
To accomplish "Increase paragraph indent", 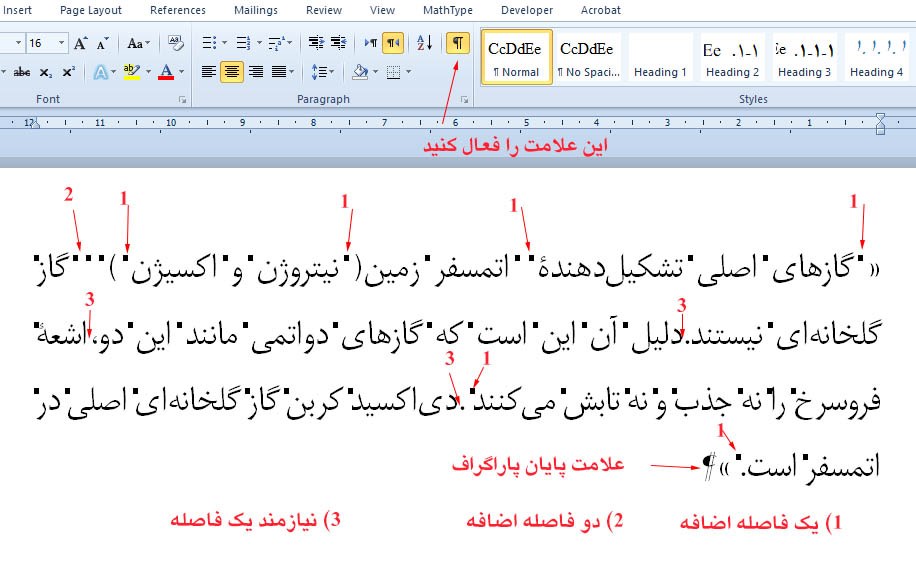I will (339, 43).
